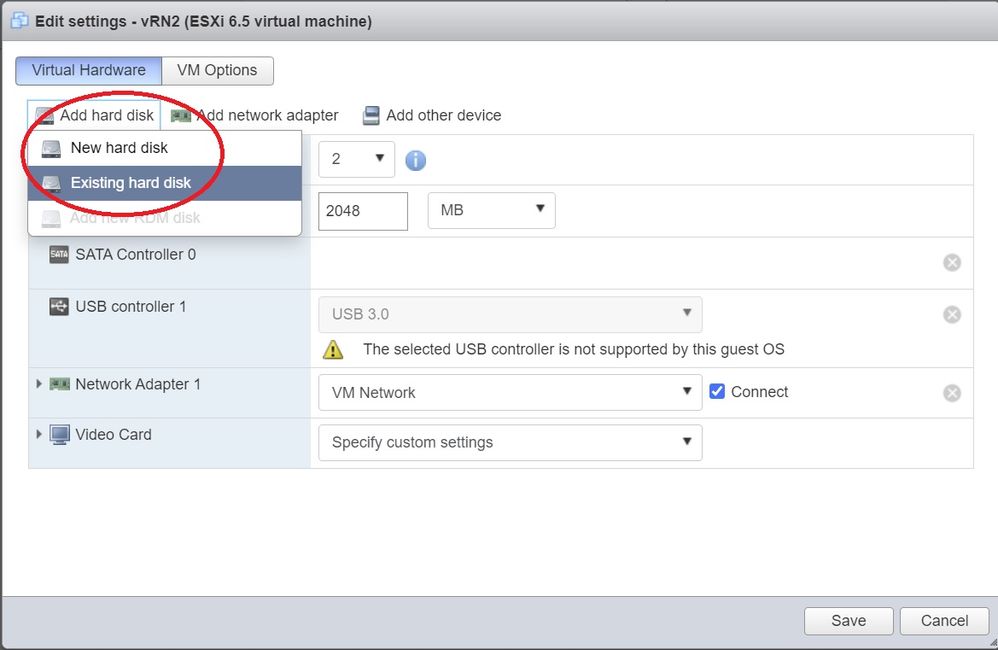Screen dimensions: 998x650
Task: Click the Add other device icon
Action: click(x=371, y=115)
